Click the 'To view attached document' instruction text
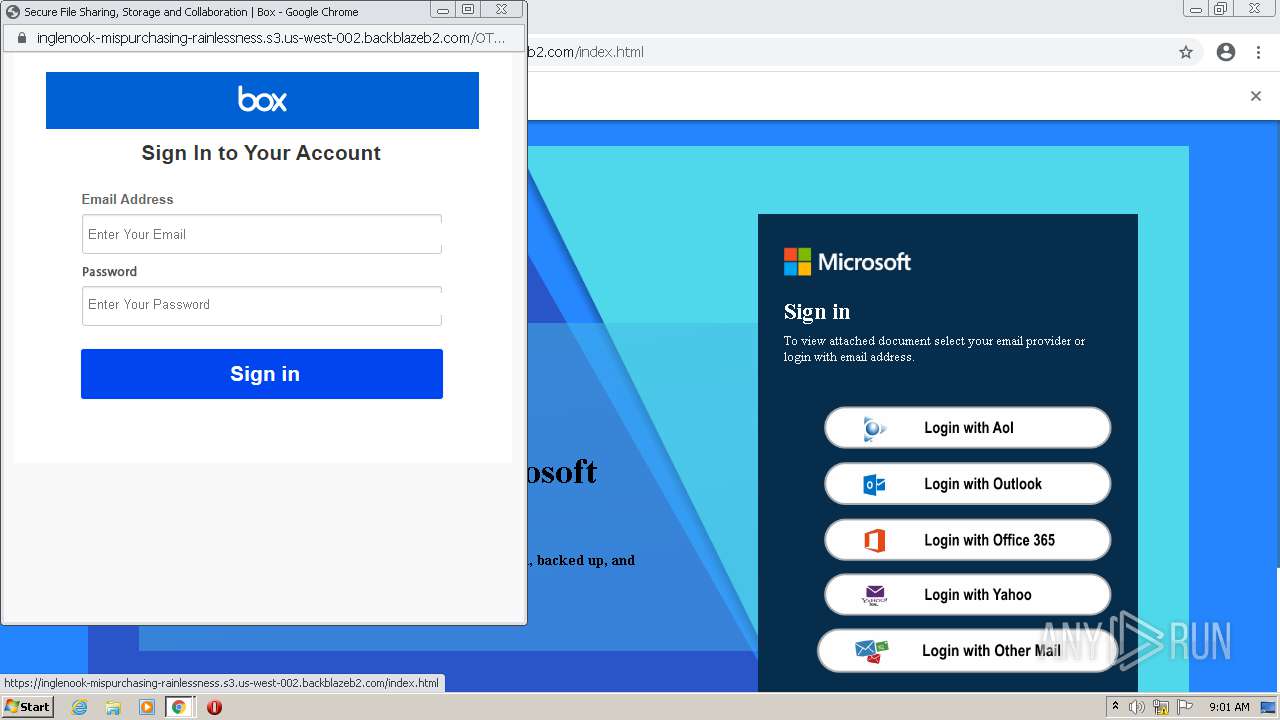The width and height of the screenshot is (1280, 720). 934,349
